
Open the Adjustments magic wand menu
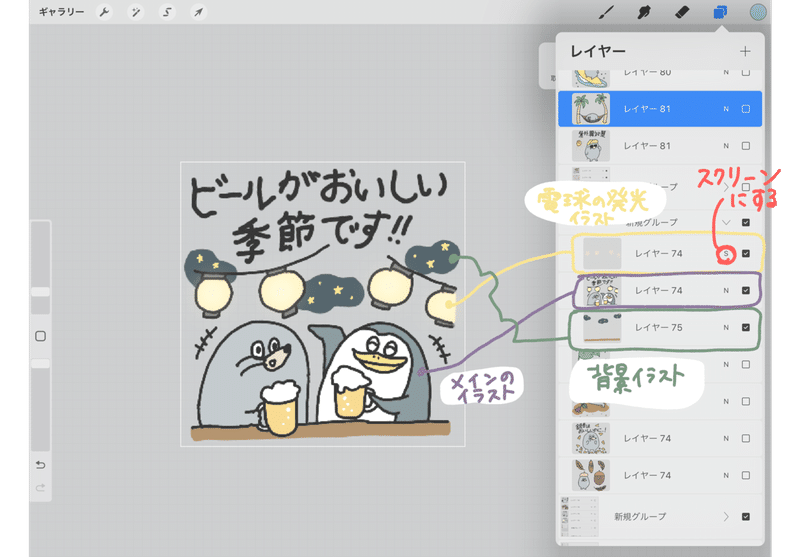pos(136,12)
